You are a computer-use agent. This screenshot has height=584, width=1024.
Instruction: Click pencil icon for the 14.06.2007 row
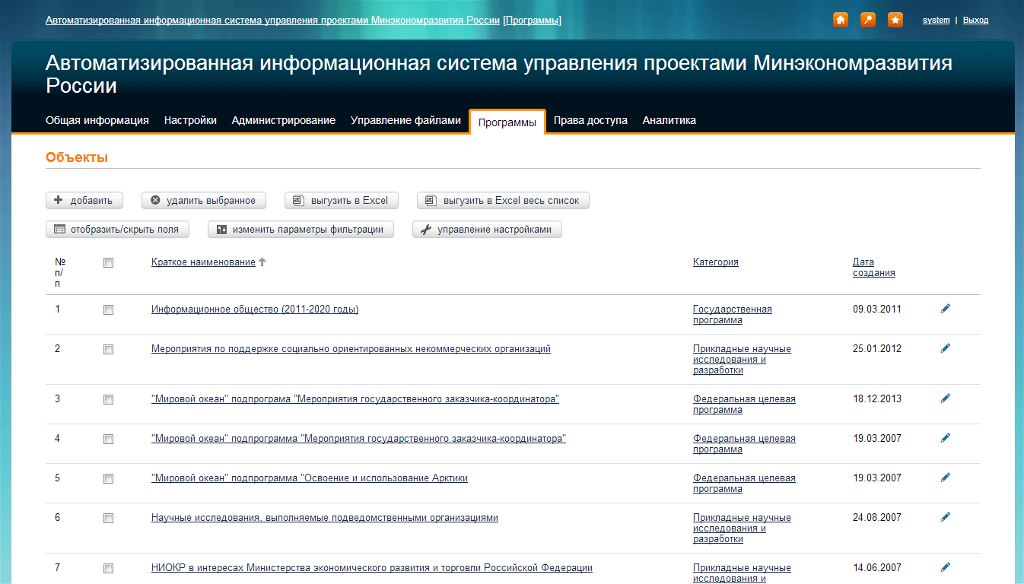pyautogui.click(x=945, y=568)
